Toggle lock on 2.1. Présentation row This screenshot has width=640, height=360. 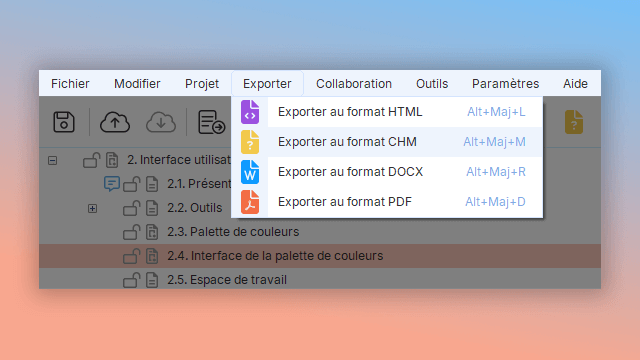click(131, 184)
